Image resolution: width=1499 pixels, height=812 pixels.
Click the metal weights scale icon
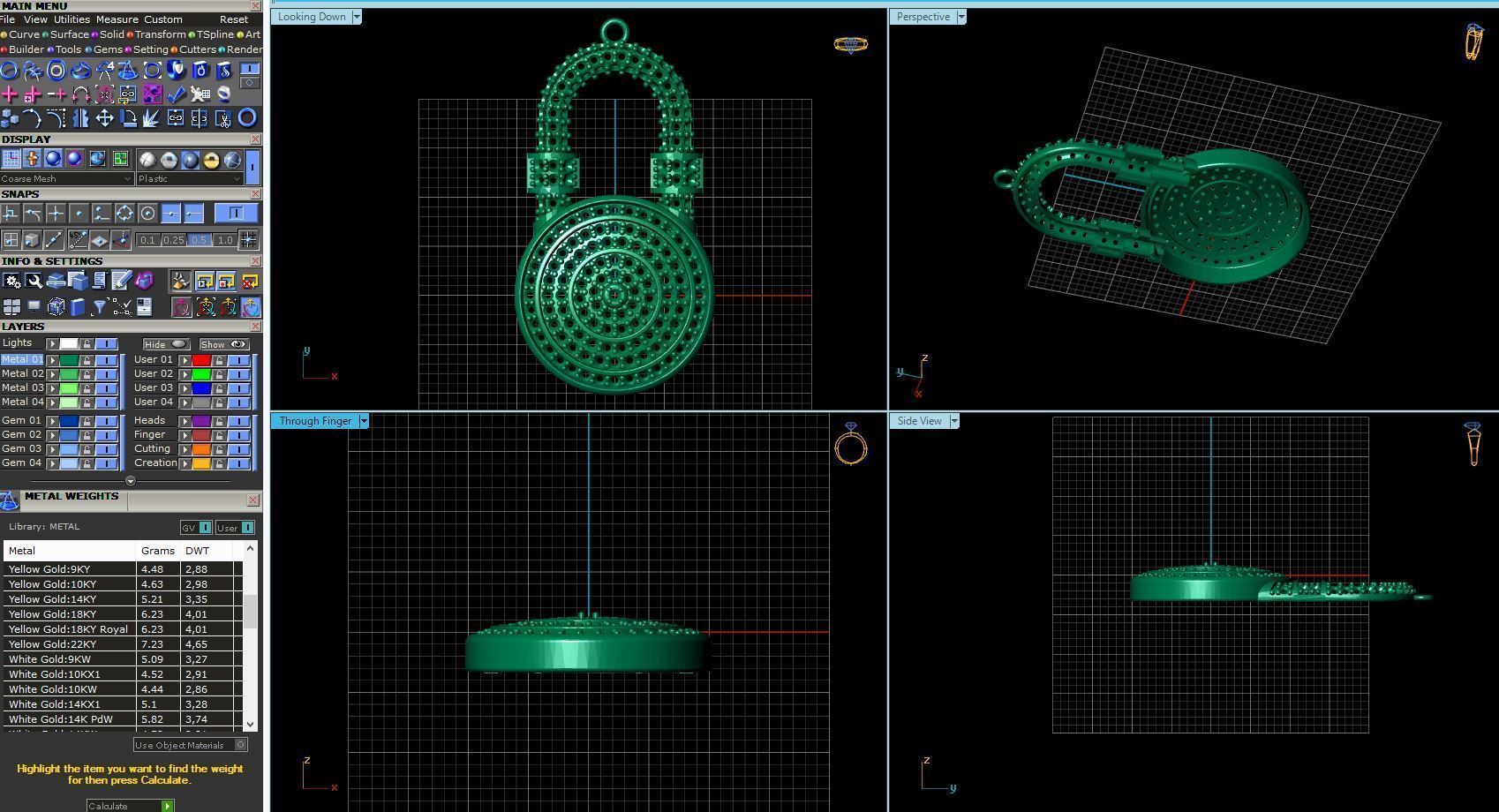(9, 500)
